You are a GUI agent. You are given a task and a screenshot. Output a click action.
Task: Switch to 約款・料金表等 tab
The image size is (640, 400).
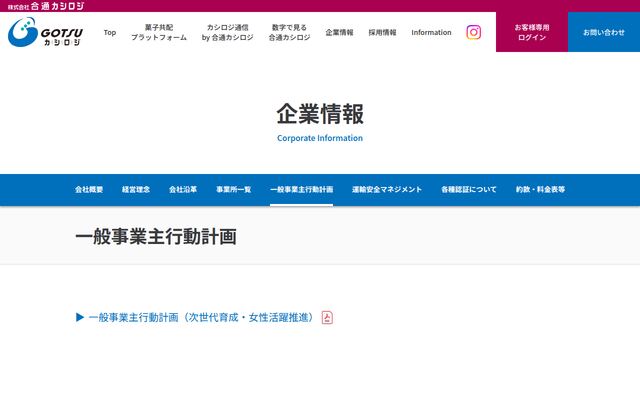pos(540,189)
